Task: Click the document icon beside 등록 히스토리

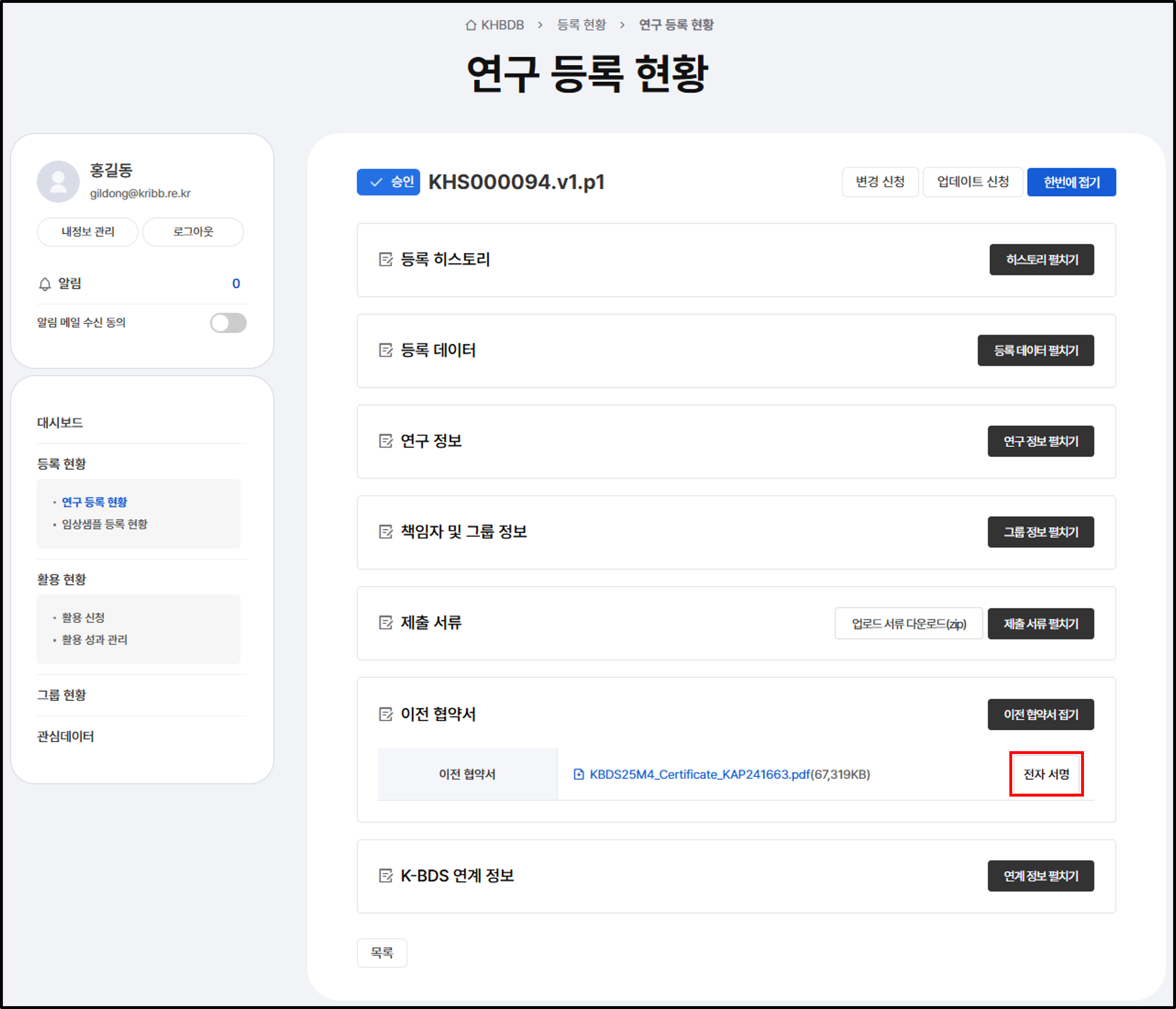Action: 386,259
